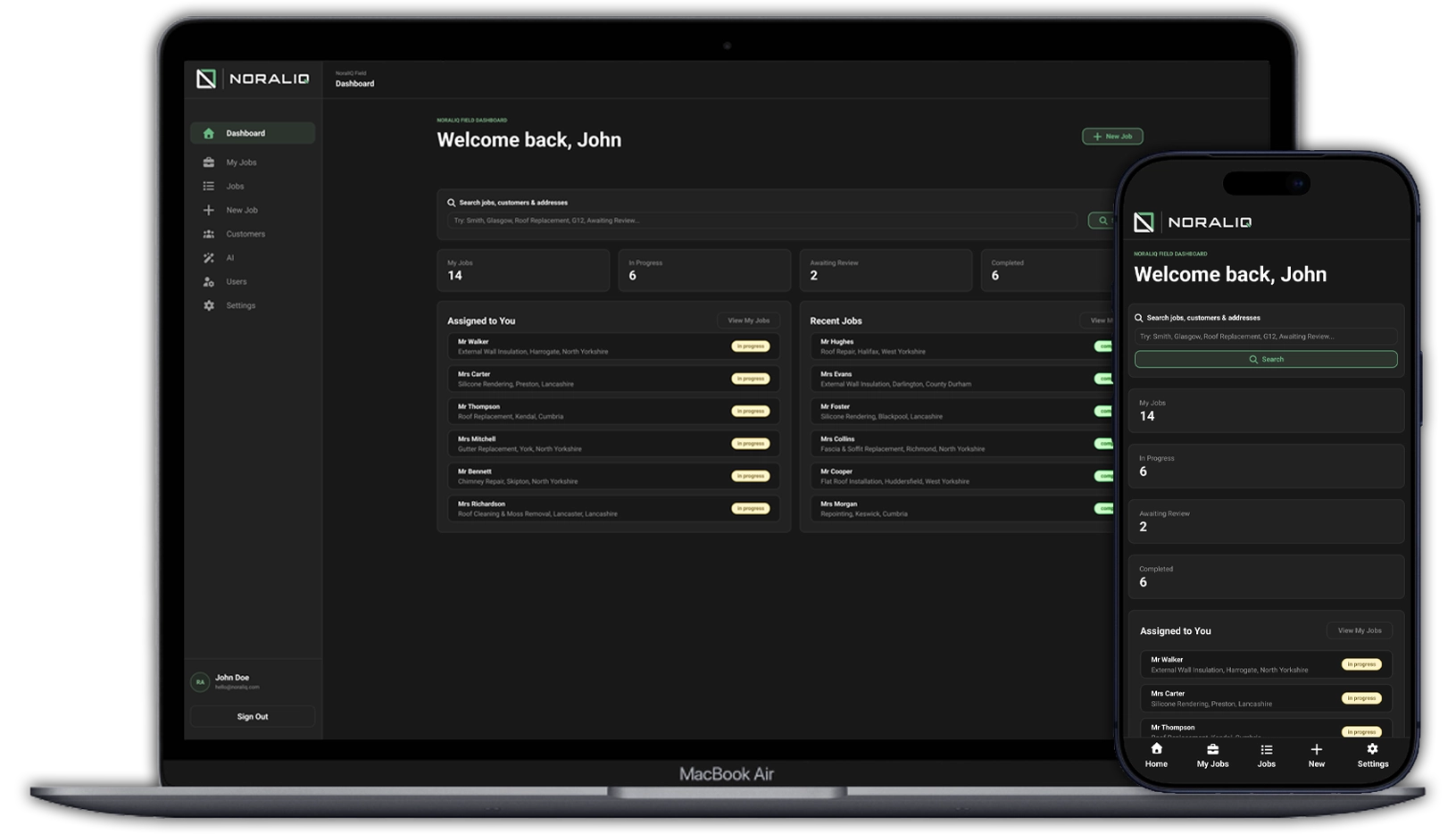
Task: Tap the green Search button on phone
Action: click(x=1266, y=359)
